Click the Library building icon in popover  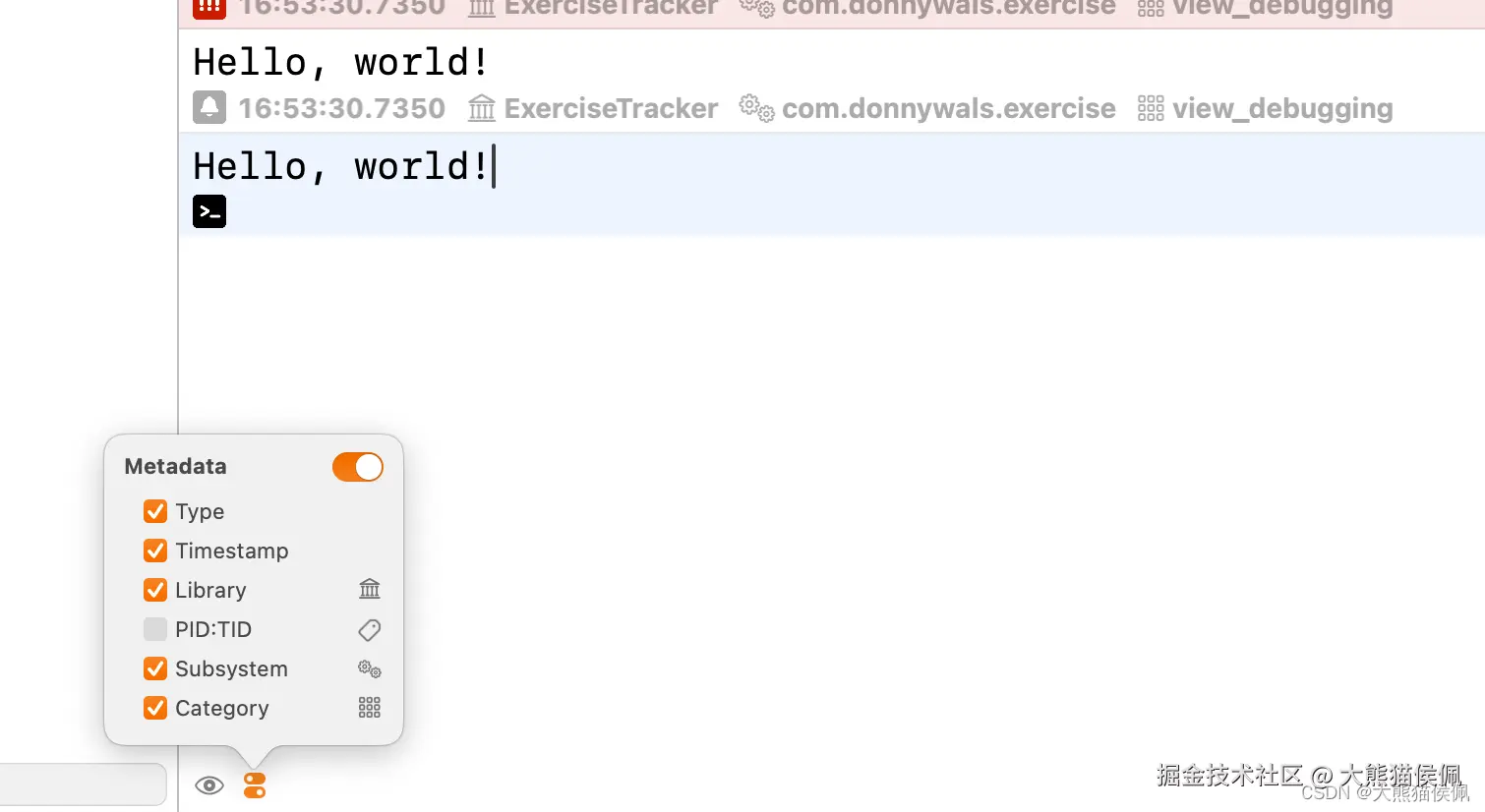click(x=370, y=589)
